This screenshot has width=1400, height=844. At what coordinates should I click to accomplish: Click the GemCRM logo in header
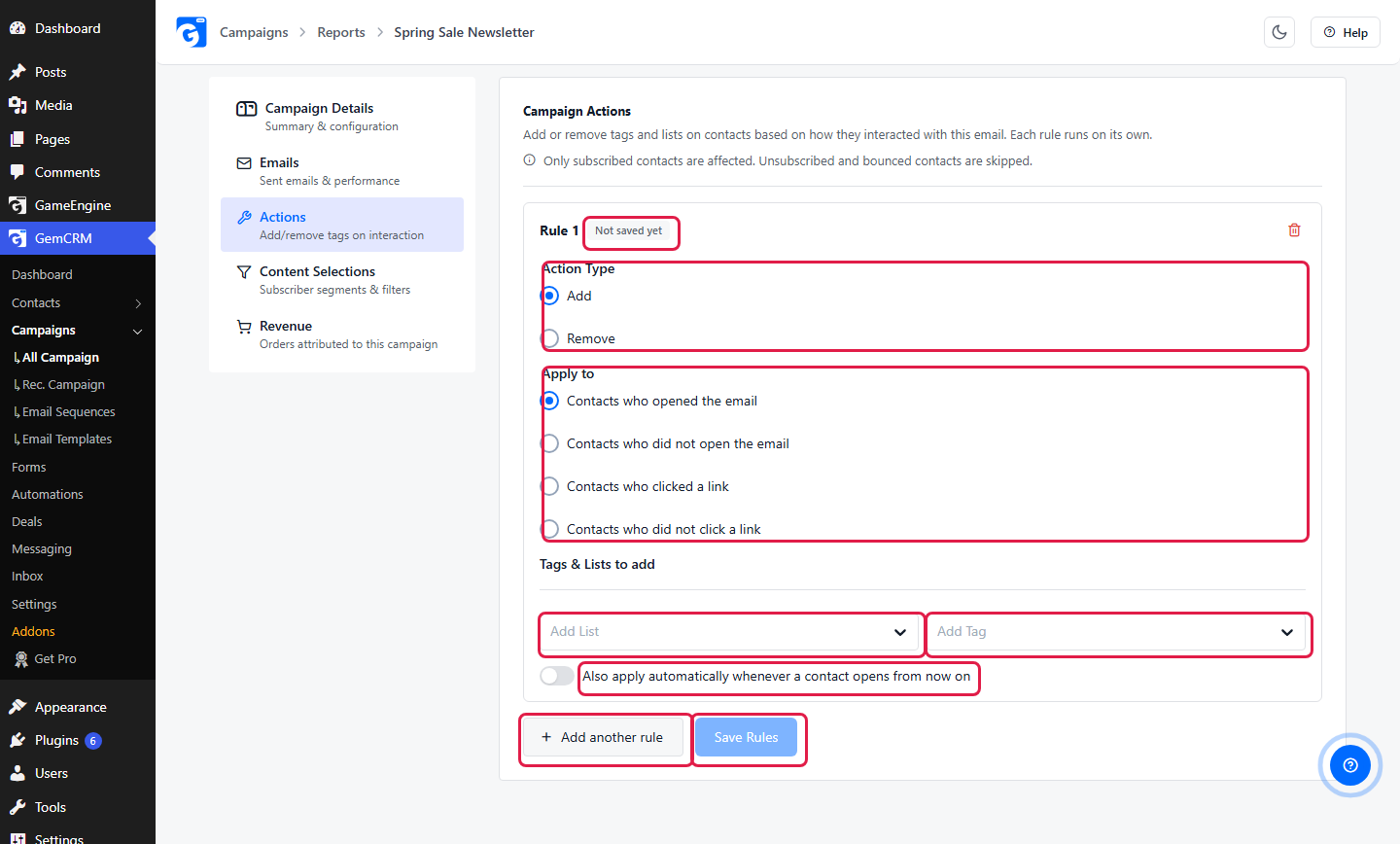click(192, 32)
